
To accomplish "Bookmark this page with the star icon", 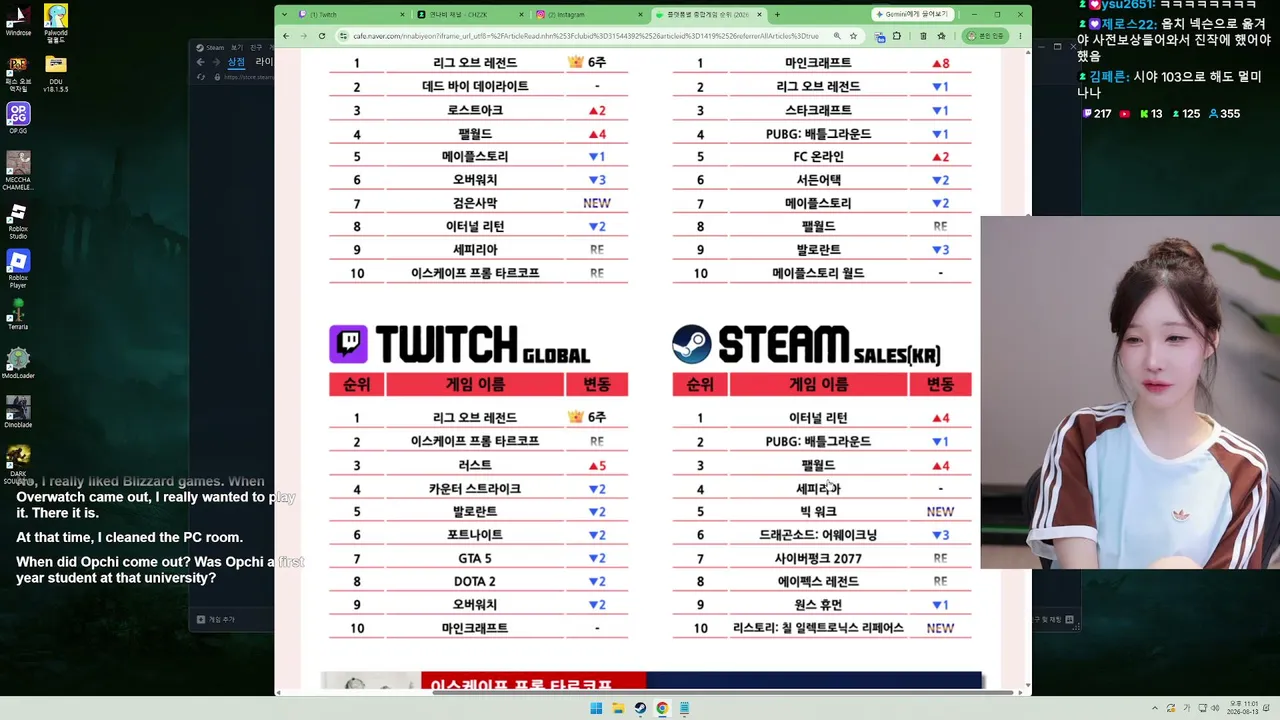I will pyautogui.click(x=853, y=36).
